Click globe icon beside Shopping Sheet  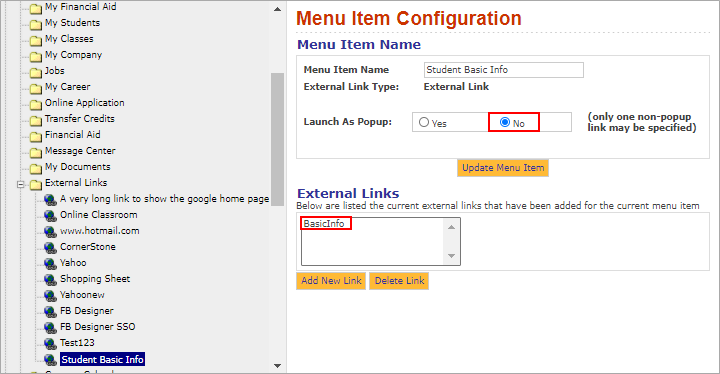click(x=50, y=279)
